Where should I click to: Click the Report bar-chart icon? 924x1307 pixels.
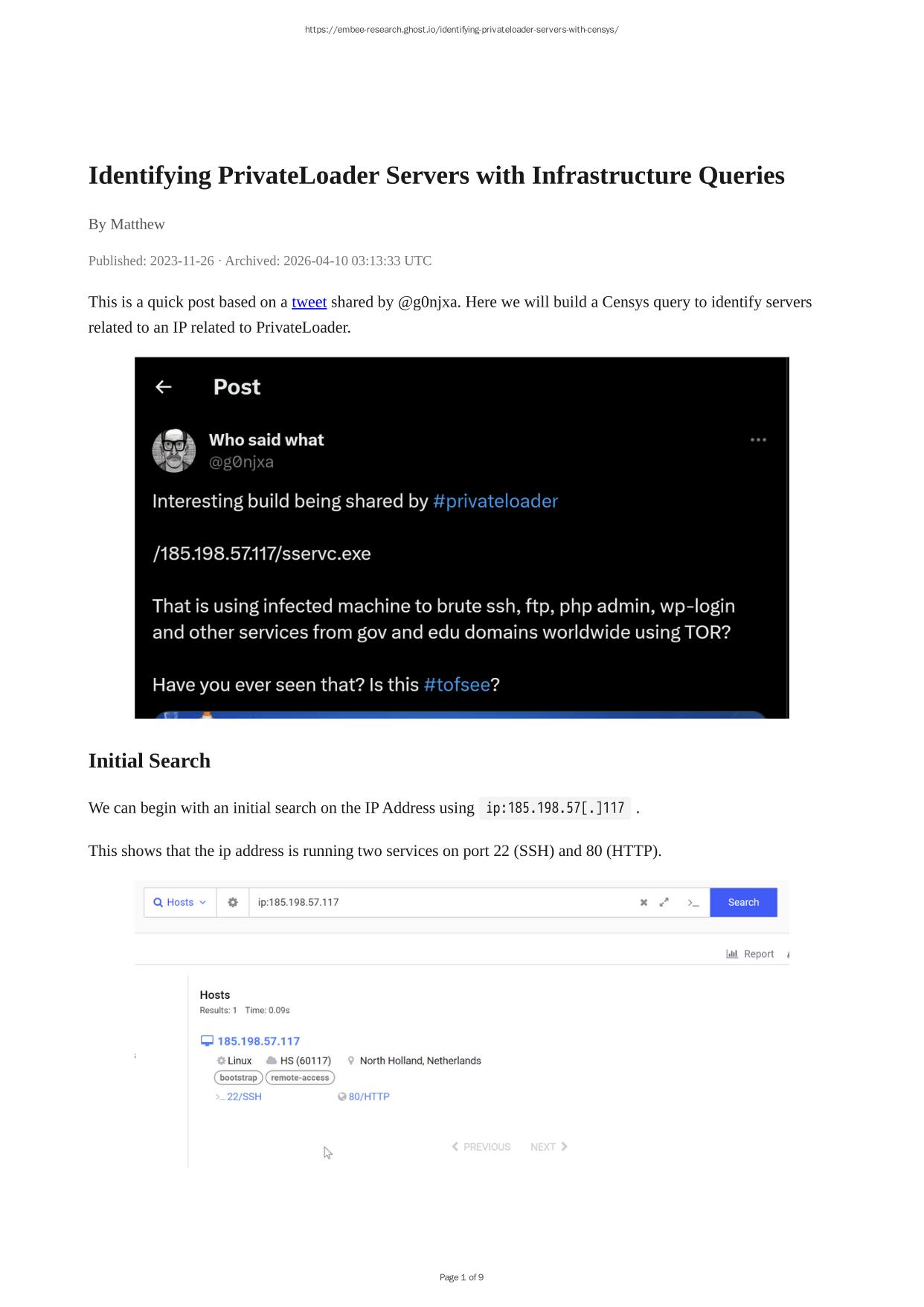(732, 954)
